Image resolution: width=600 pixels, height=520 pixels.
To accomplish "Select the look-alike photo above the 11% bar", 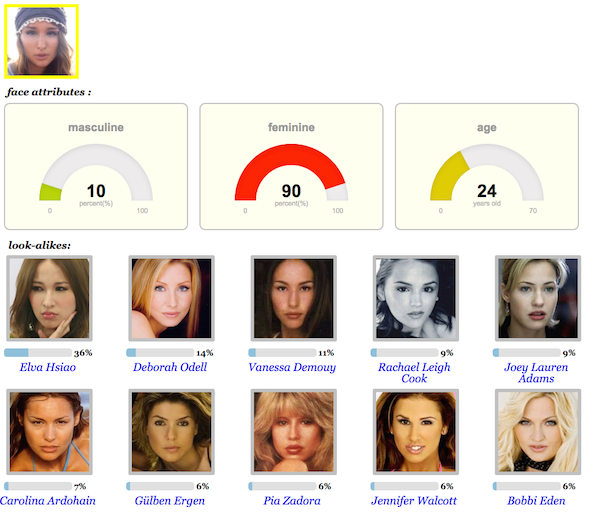I will click(x=293, y=298).
